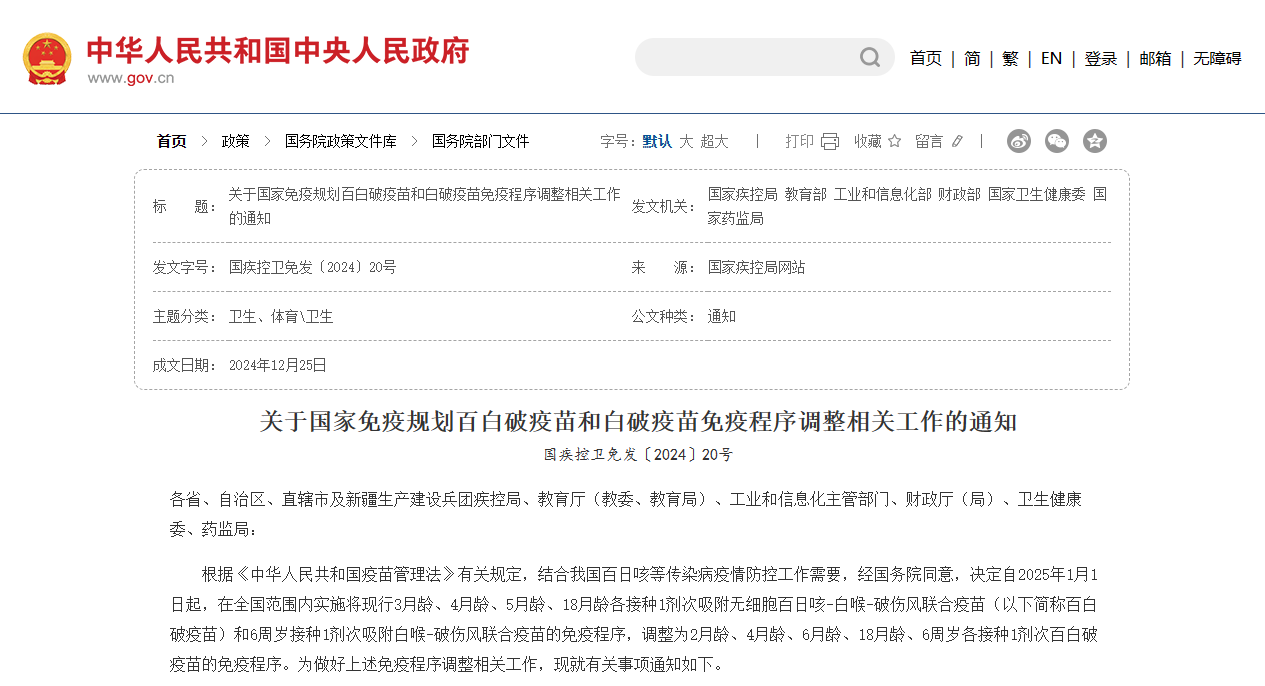The height and width of the screenshot is (686, 1265).
Task: Switch to traditional Chinese 繁
Action: point(1010,58)
